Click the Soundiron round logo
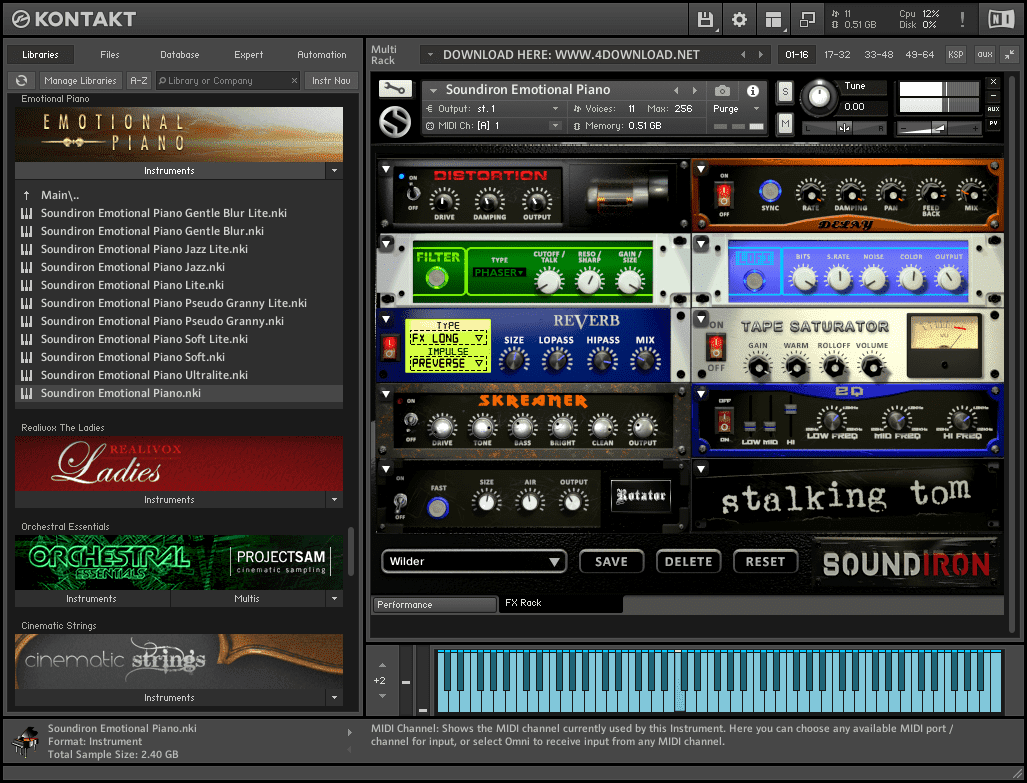Viewport: 1027px width, 783px height. (395, 121)
